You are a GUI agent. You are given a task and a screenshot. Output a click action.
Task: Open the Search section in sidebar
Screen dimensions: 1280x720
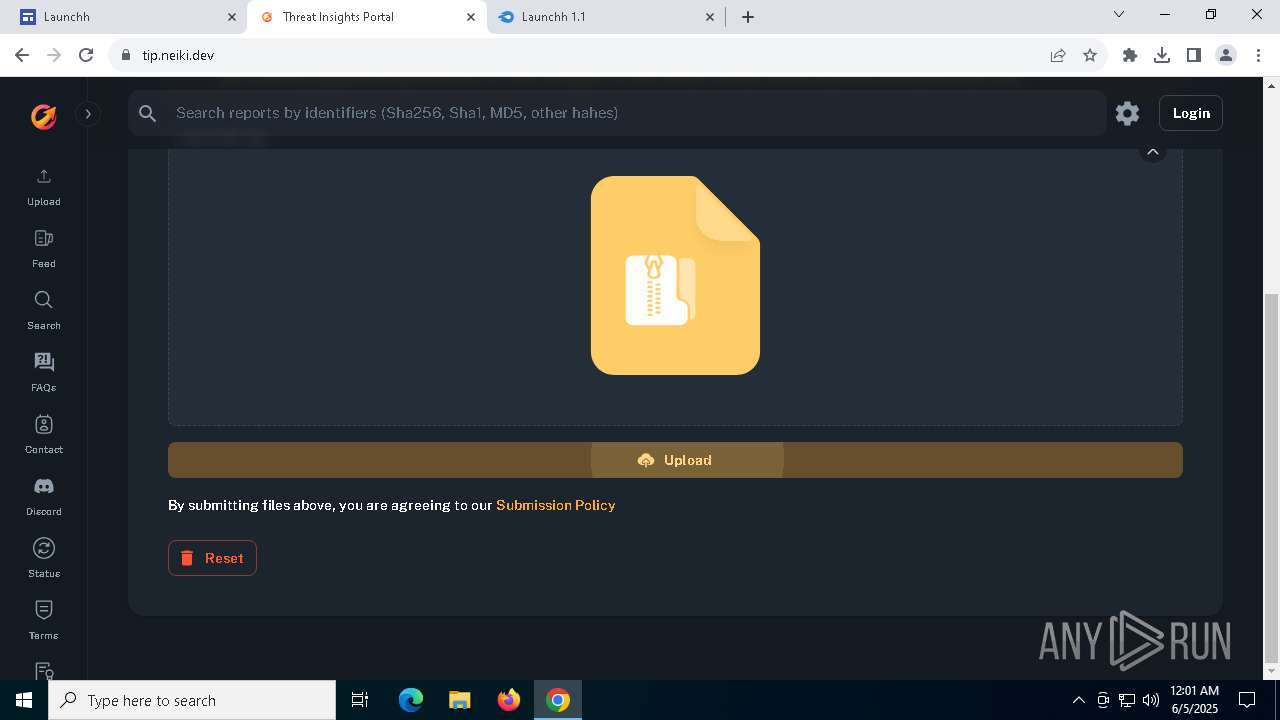(43, 311)
